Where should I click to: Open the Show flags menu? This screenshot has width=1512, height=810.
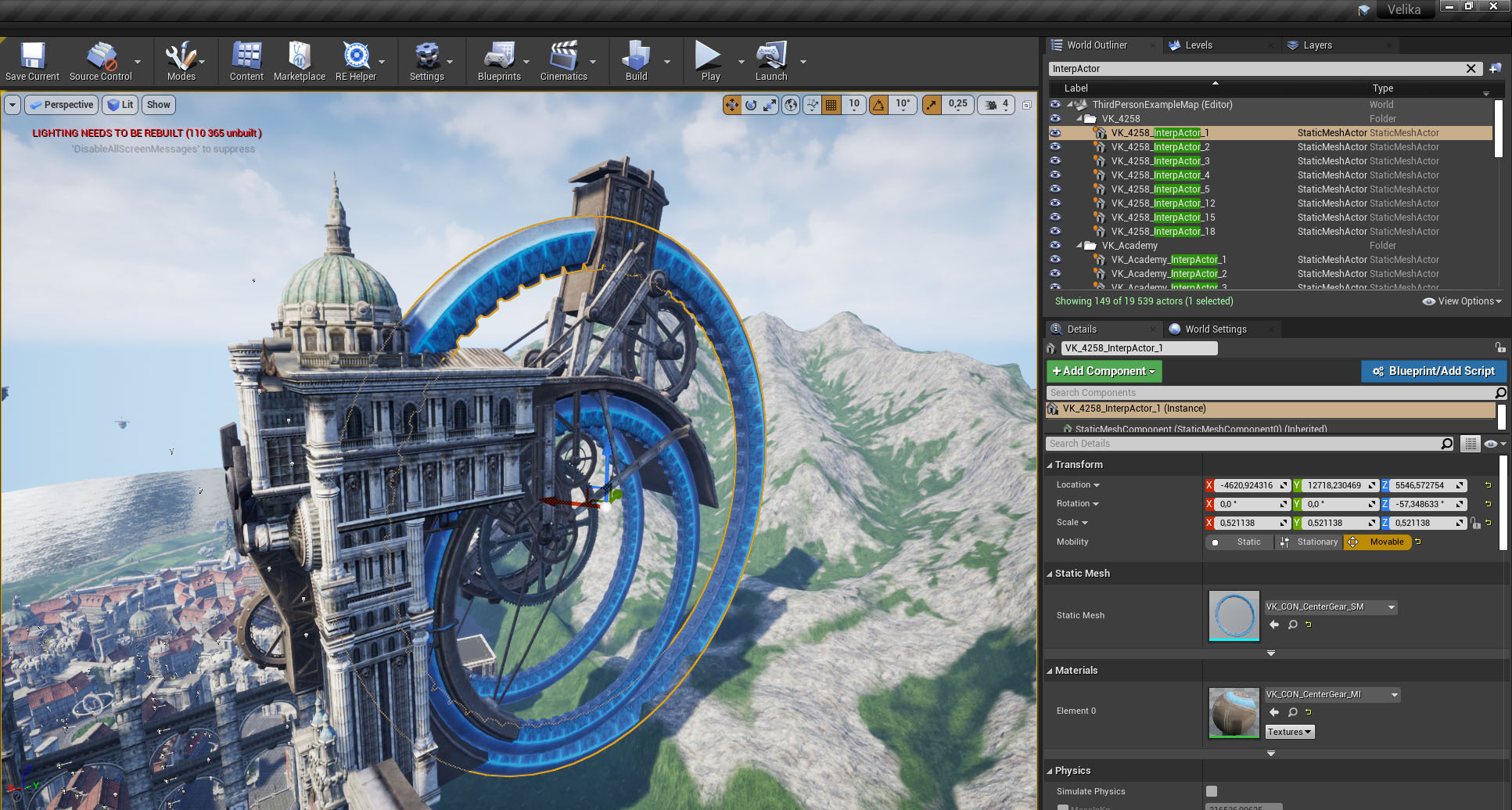[x=158, y=105]
